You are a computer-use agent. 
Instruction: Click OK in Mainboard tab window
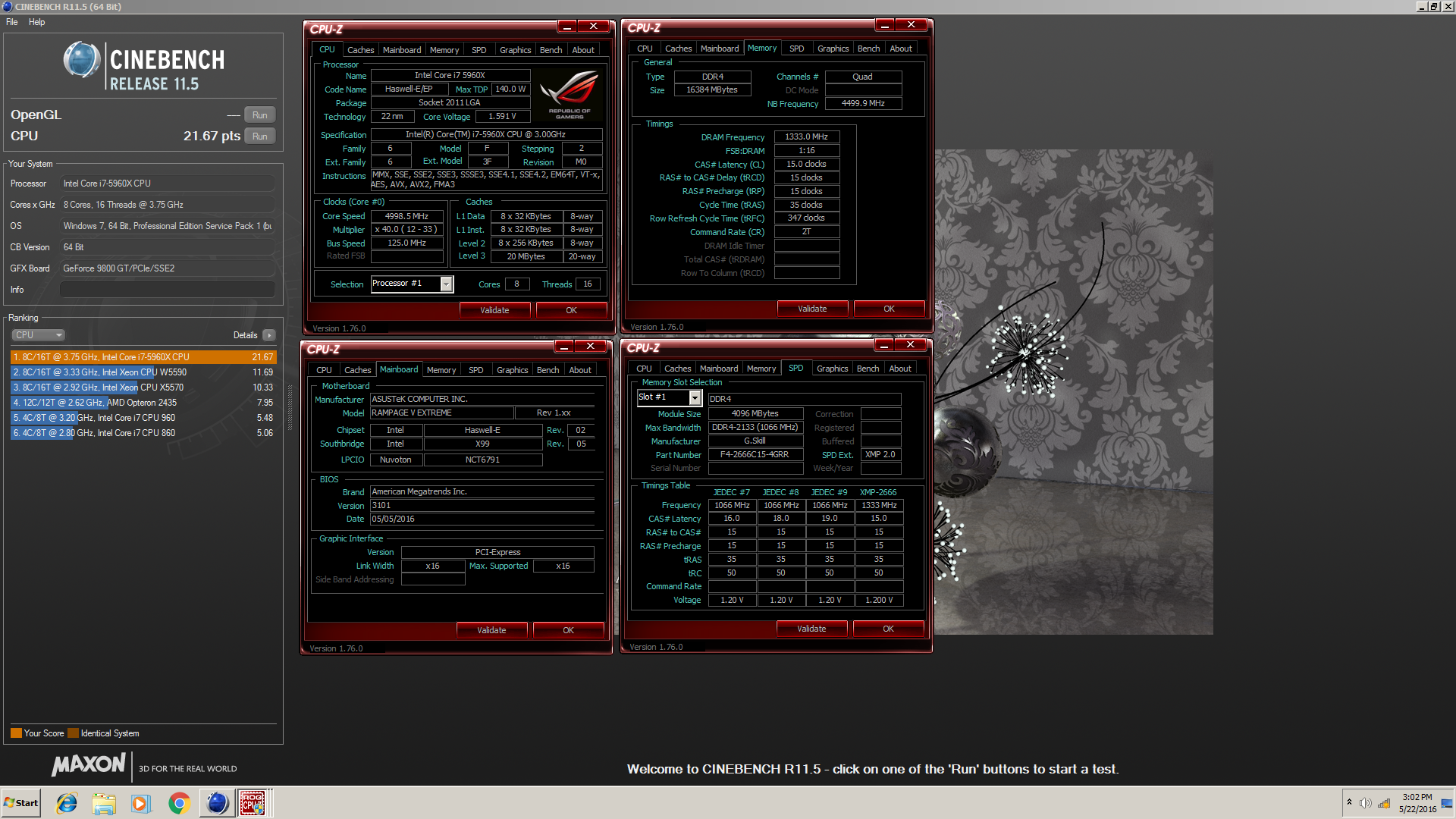coord(568,630)
